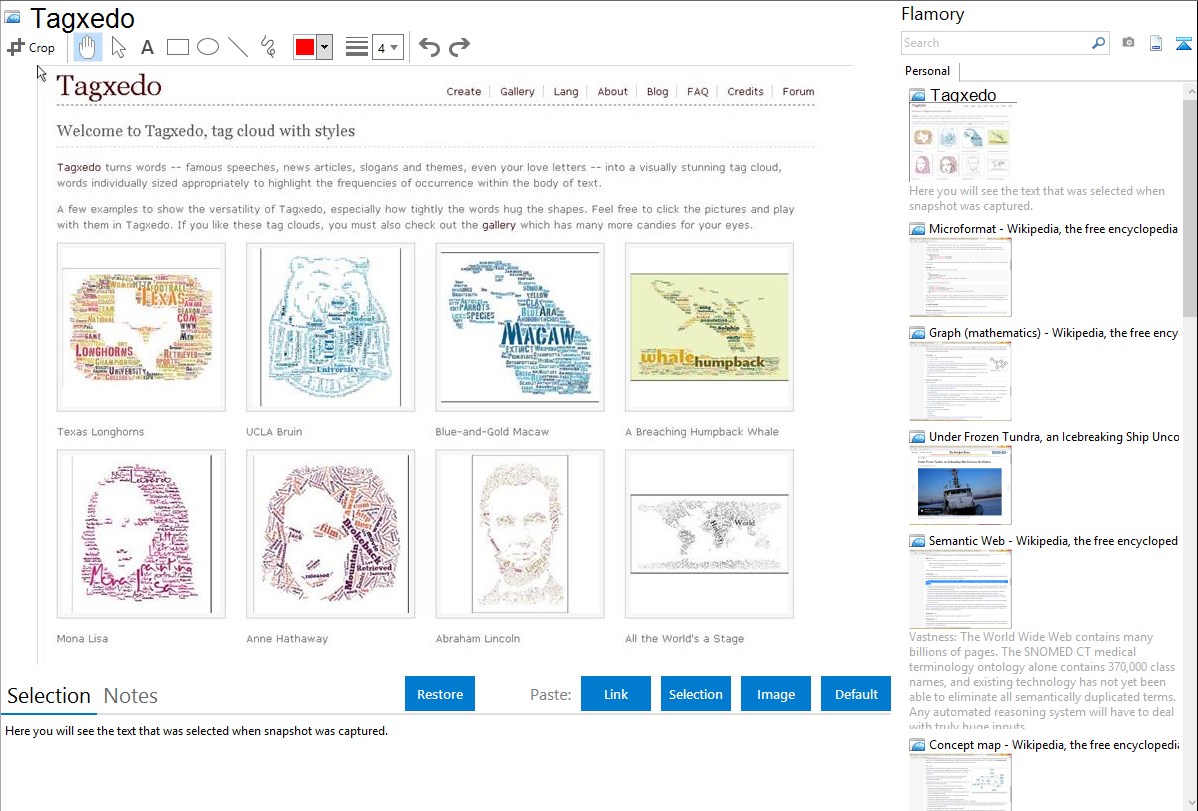The height and width of the screenshot is (811, 1198).
Task: Pick the rectangle shape tool
Action: click(178, 47)
